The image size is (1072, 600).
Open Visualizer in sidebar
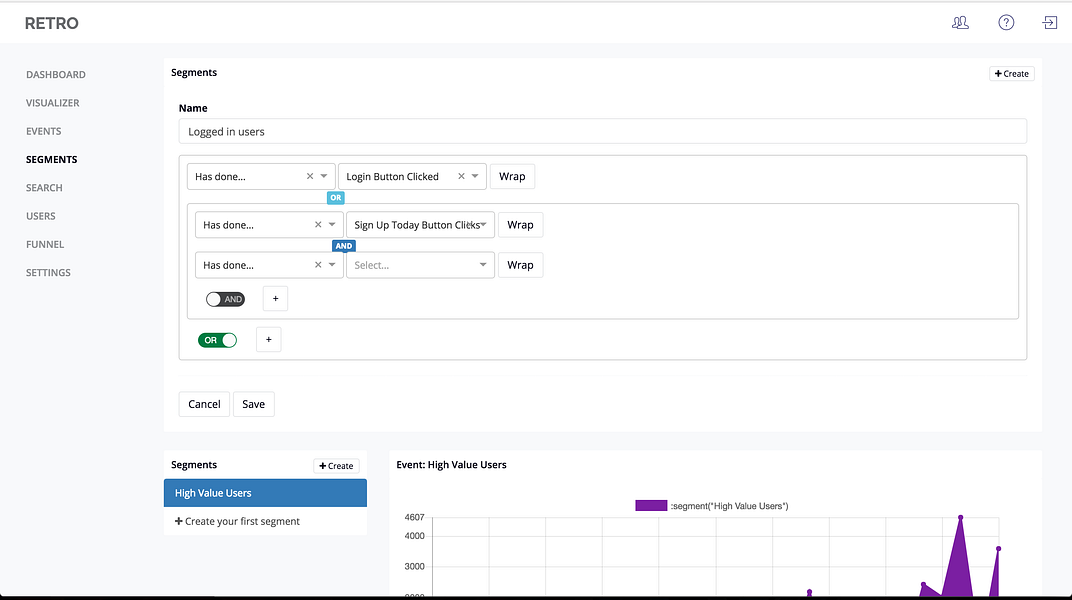pyautogui.click(x=53, y=103)
